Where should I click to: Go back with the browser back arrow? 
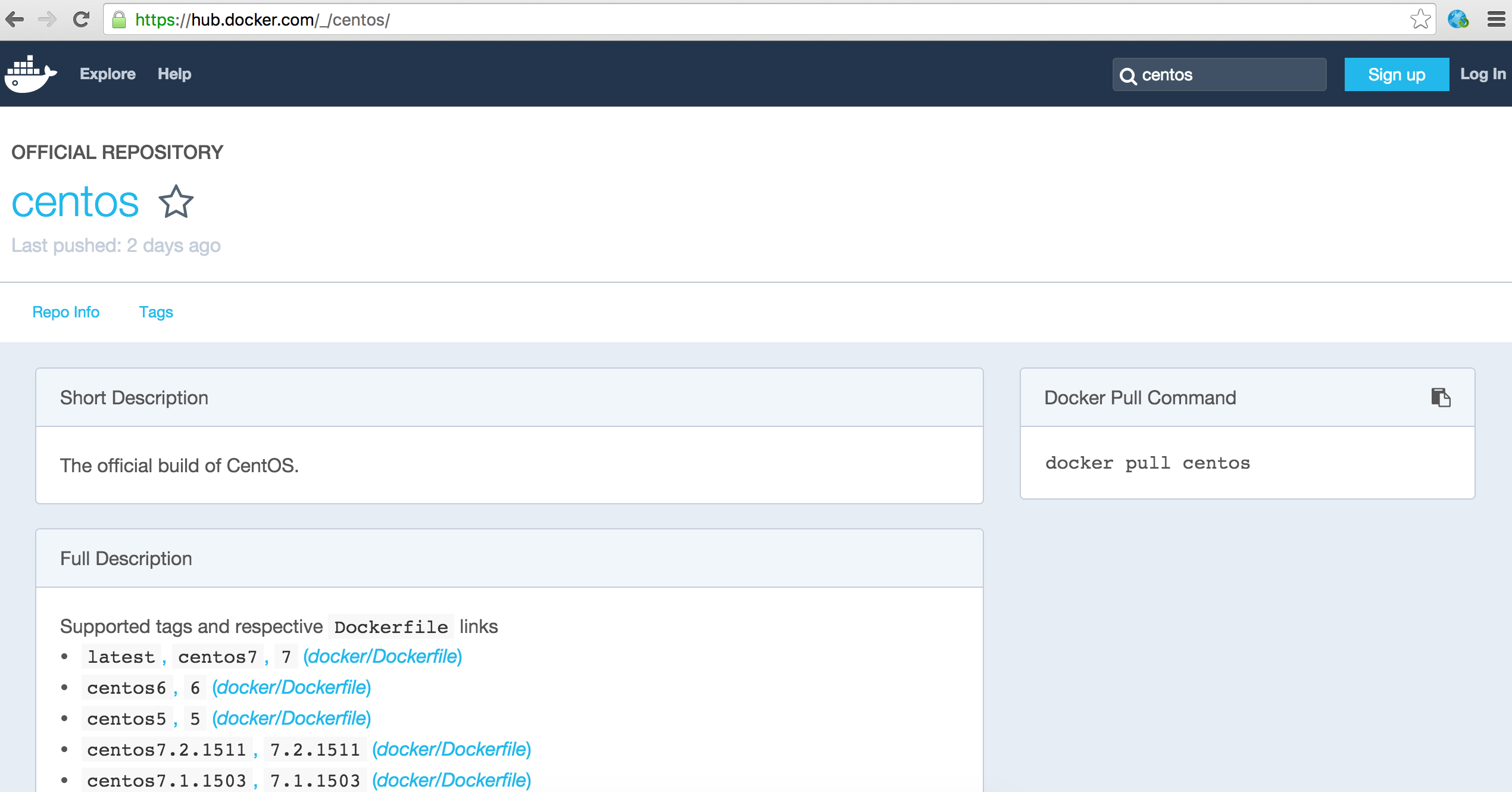click(x=14, y=20)
